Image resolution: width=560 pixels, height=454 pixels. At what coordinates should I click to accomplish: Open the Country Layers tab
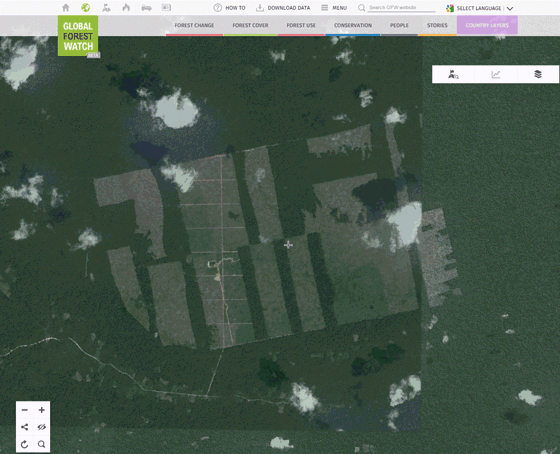[x=487, y=25]
